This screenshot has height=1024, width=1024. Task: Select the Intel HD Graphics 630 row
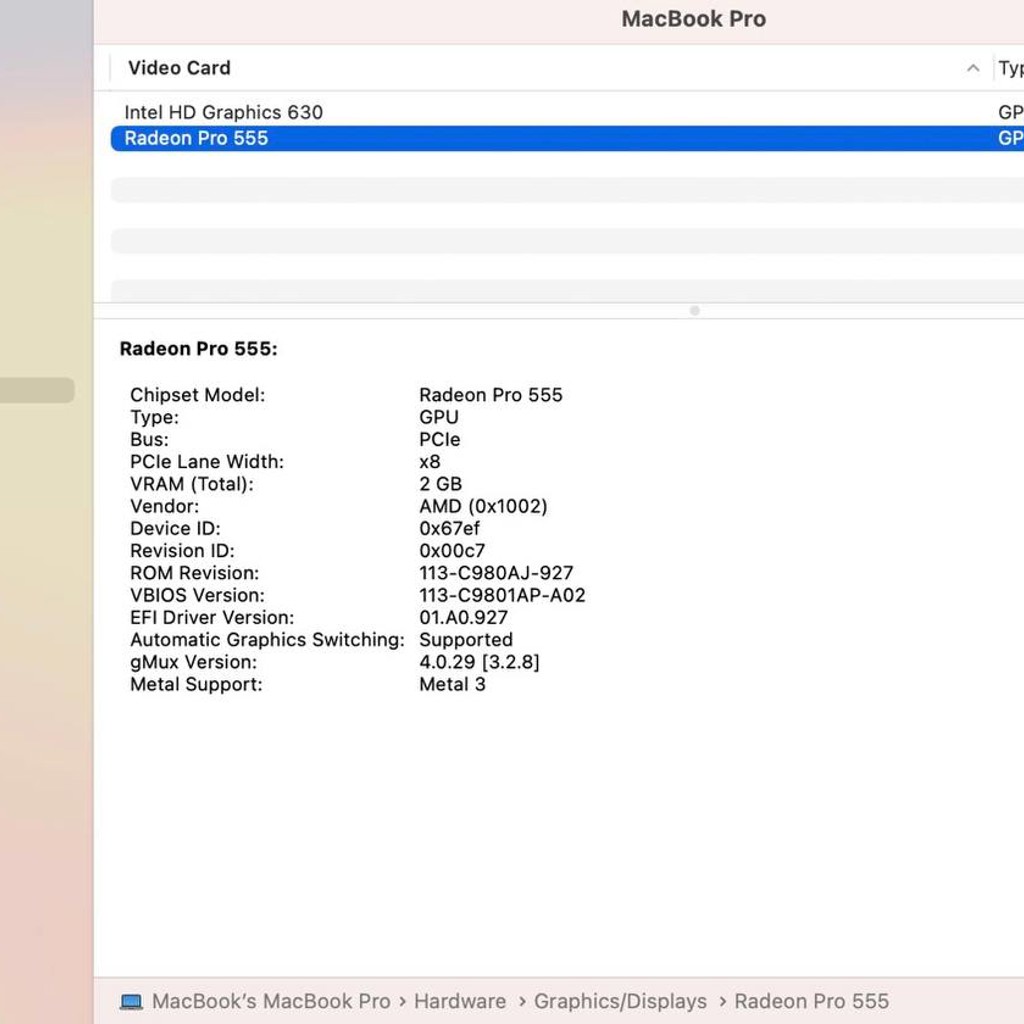point(567,112)
